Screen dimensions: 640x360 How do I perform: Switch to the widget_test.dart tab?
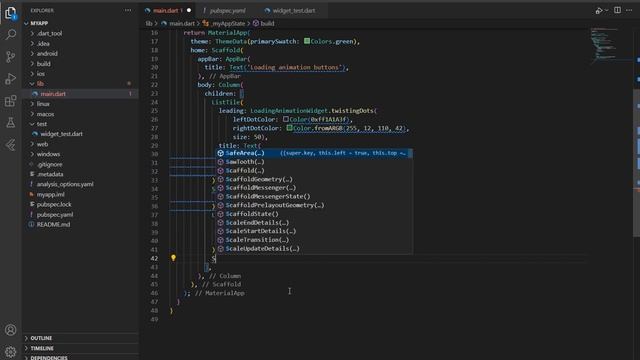pyautogui.click(x=293, y=11)
